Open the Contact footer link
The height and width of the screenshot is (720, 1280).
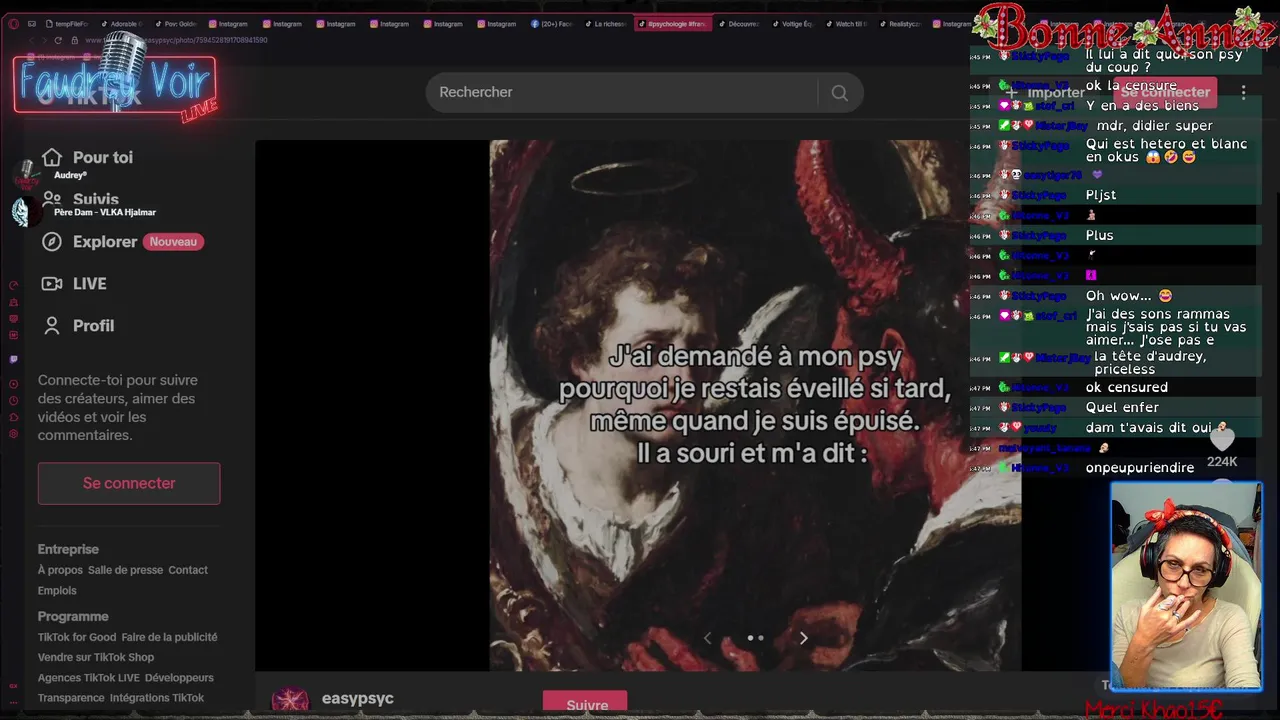(188, 570)
